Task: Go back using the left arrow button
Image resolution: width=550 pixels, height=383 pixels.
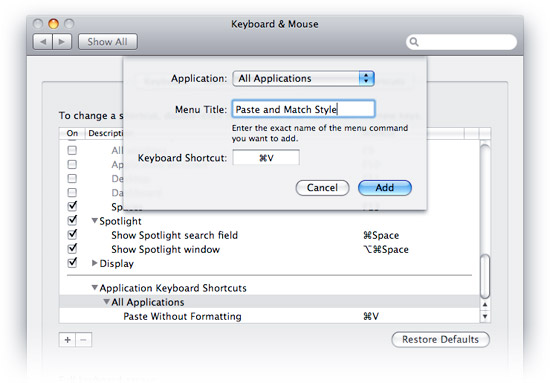Action: (x=43, y=42)
